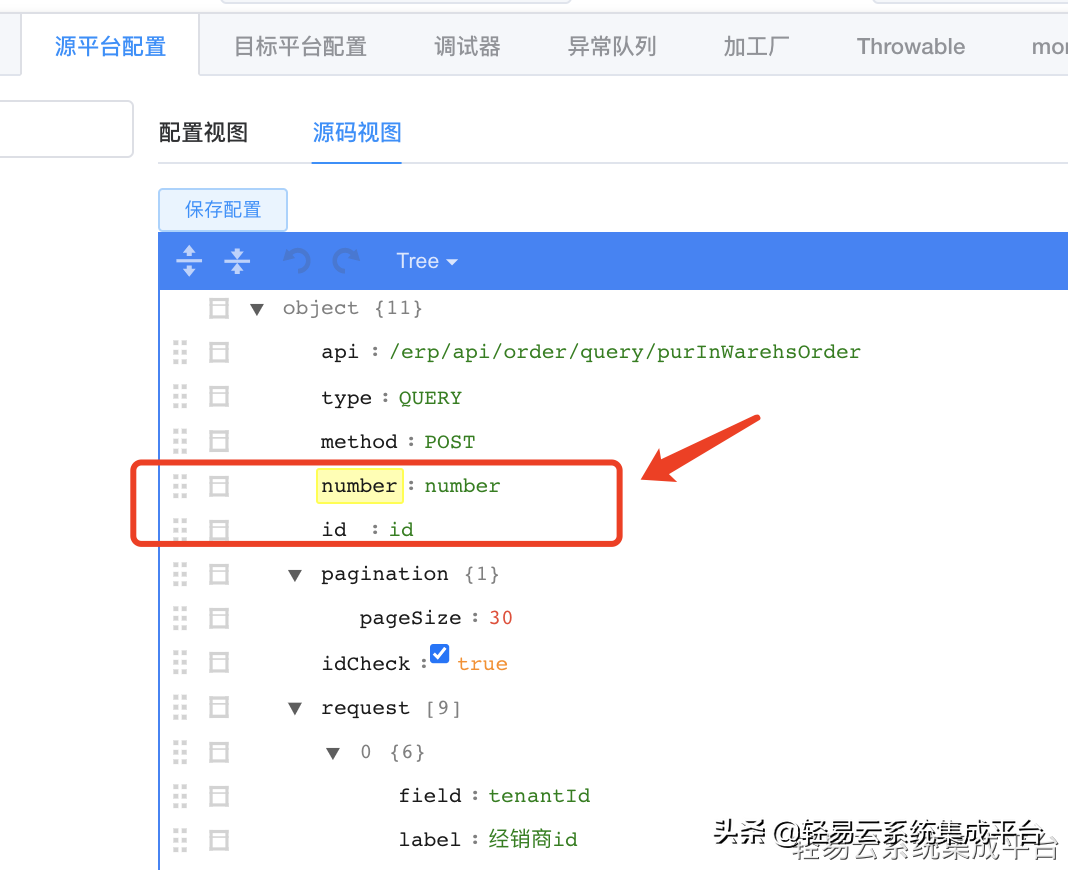Click the QUERY type value

(430, 398)
